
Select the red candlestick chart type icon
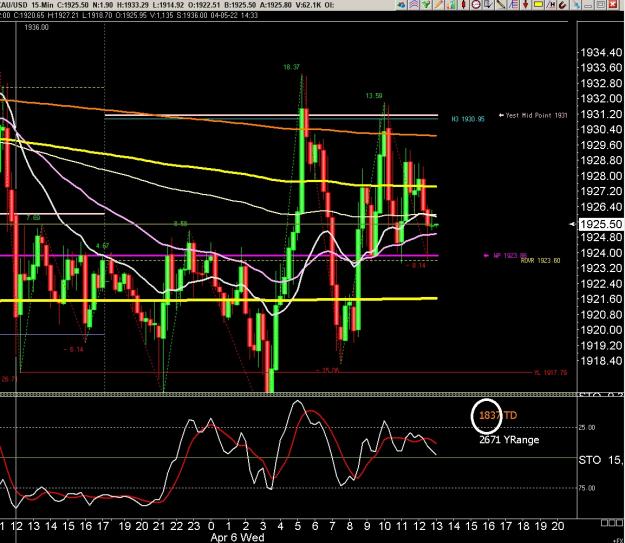point(464,5)
